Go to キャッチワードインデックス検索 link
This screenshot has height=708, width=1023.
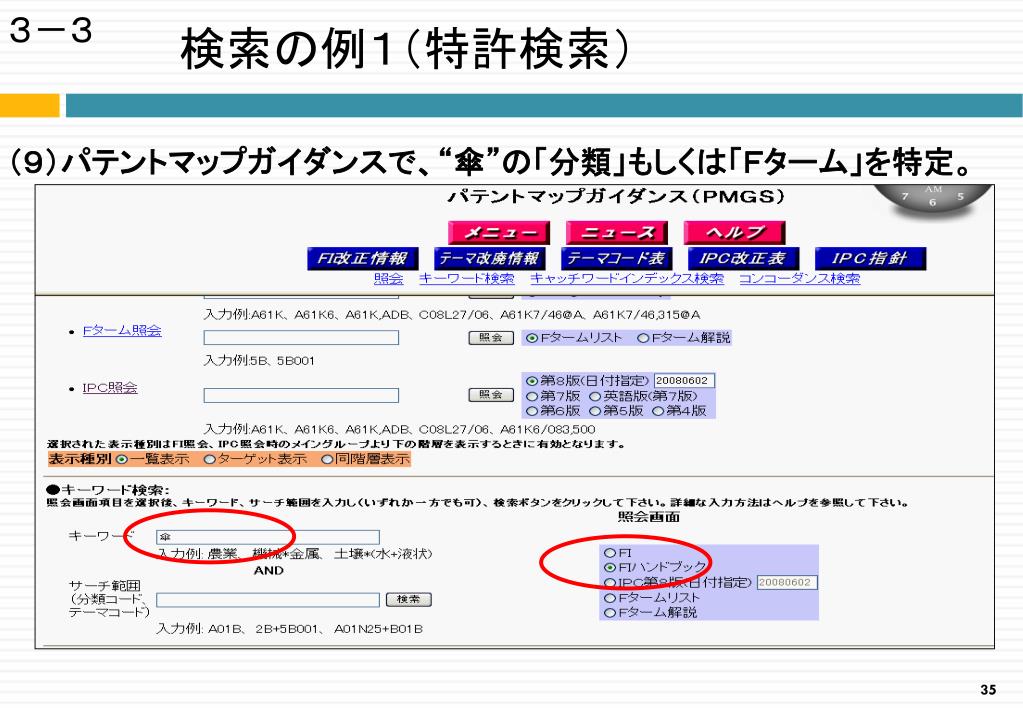click(x=627, y=279)
